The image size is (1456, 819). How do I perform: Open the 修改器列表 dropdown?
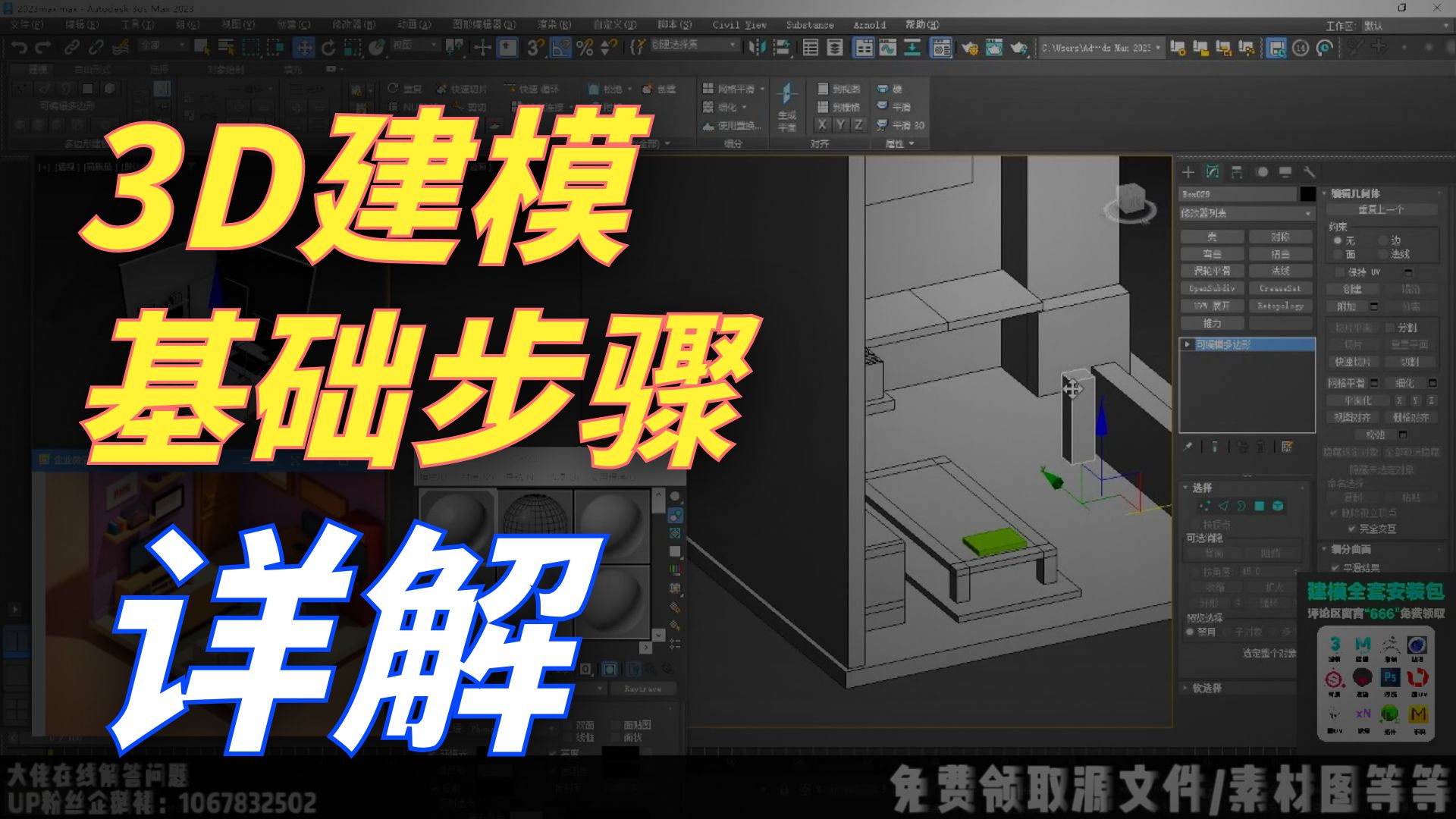1246,214
